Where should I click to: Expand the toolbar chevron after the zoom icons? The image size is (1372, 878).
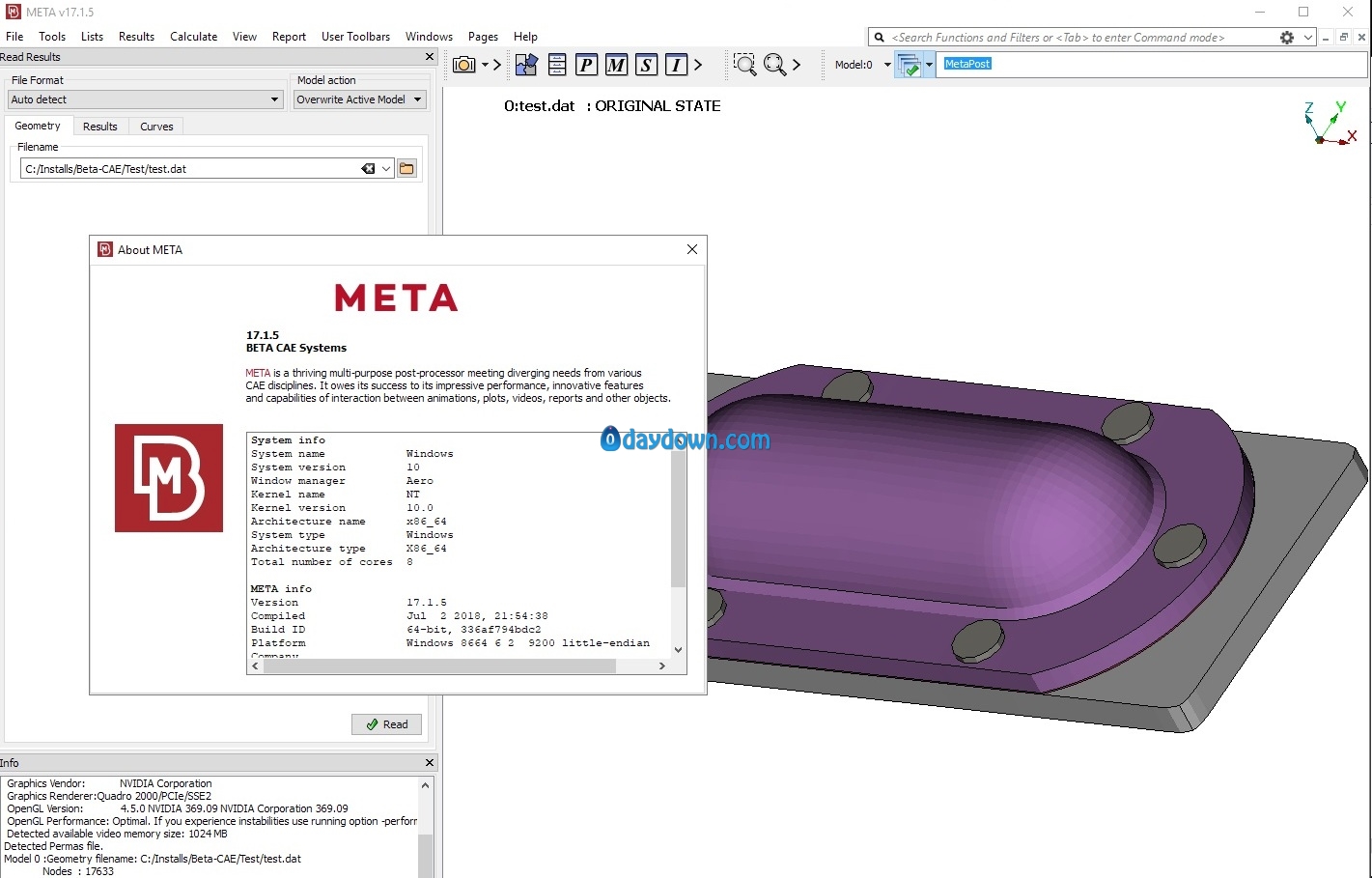click(x=797, y=65)
